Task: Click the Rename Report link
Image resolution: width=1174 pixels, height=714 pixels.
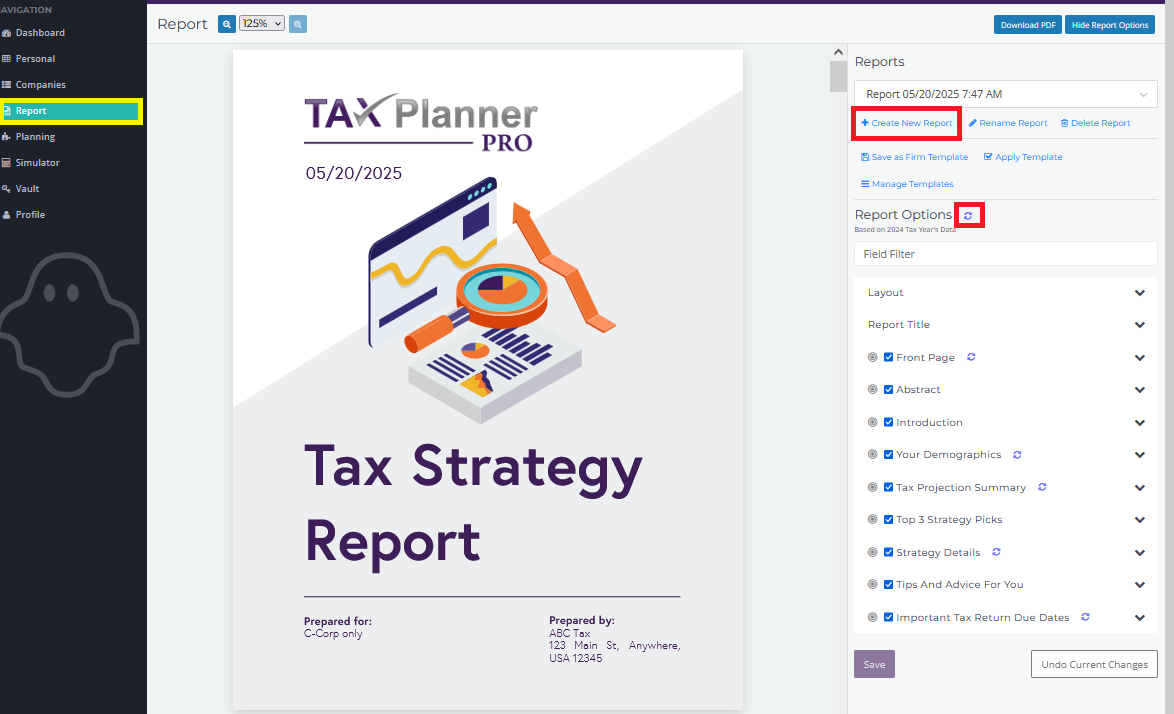Action: tap(1008, 123)
